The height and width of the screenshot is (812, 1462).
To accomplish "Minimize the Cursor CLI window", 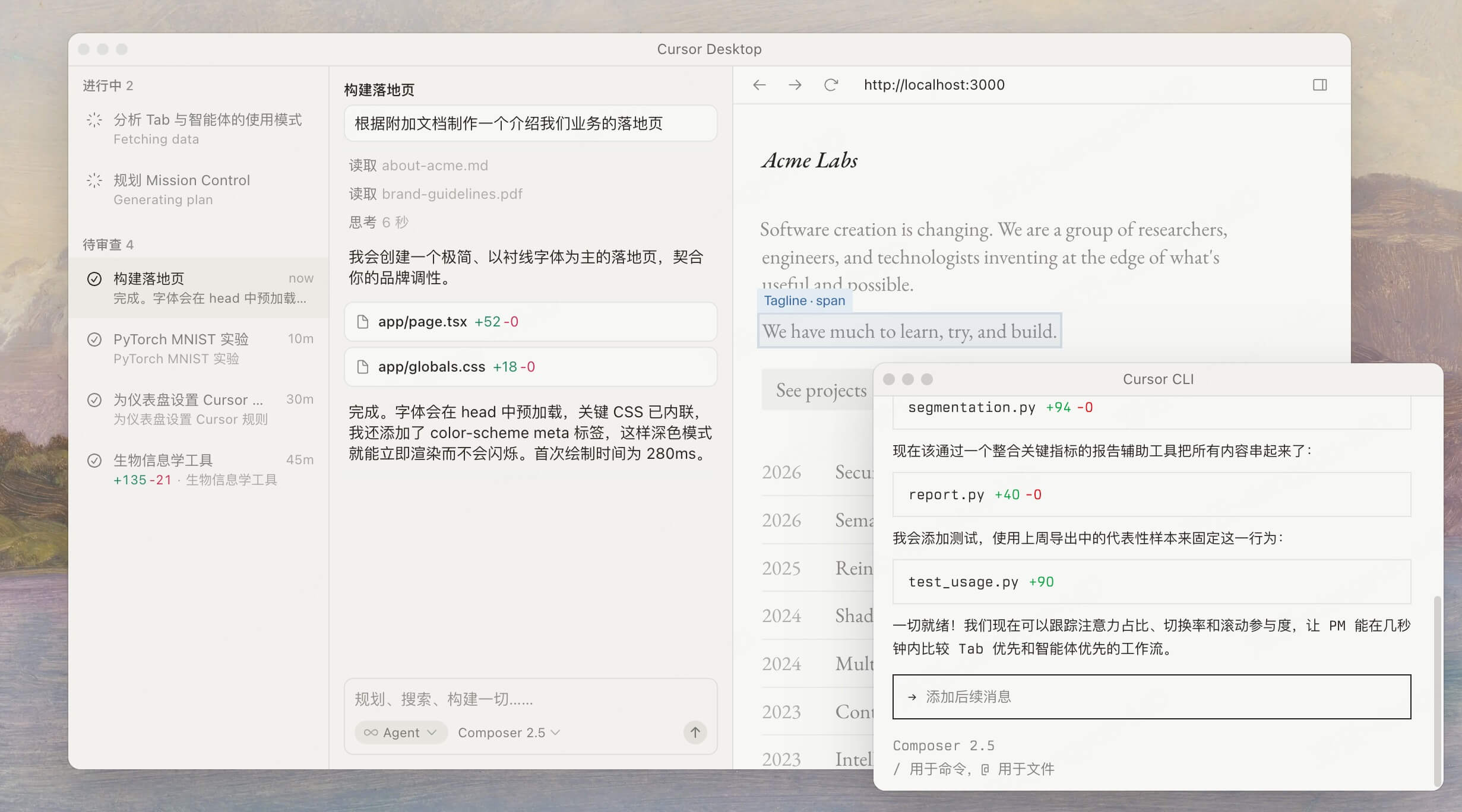I will pos(907,379).
